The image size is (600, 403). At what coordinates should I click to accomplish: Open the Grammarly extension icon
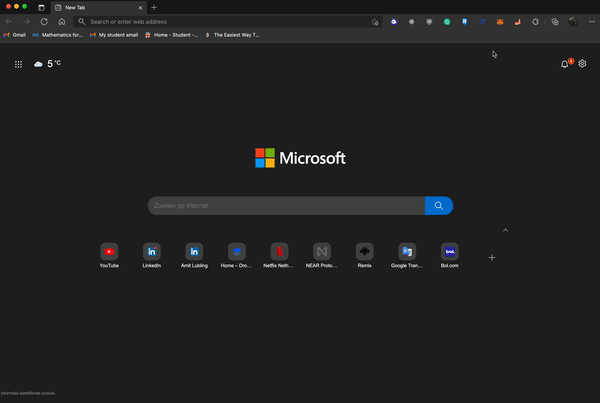pyautogui.click(x=447, y=22)
